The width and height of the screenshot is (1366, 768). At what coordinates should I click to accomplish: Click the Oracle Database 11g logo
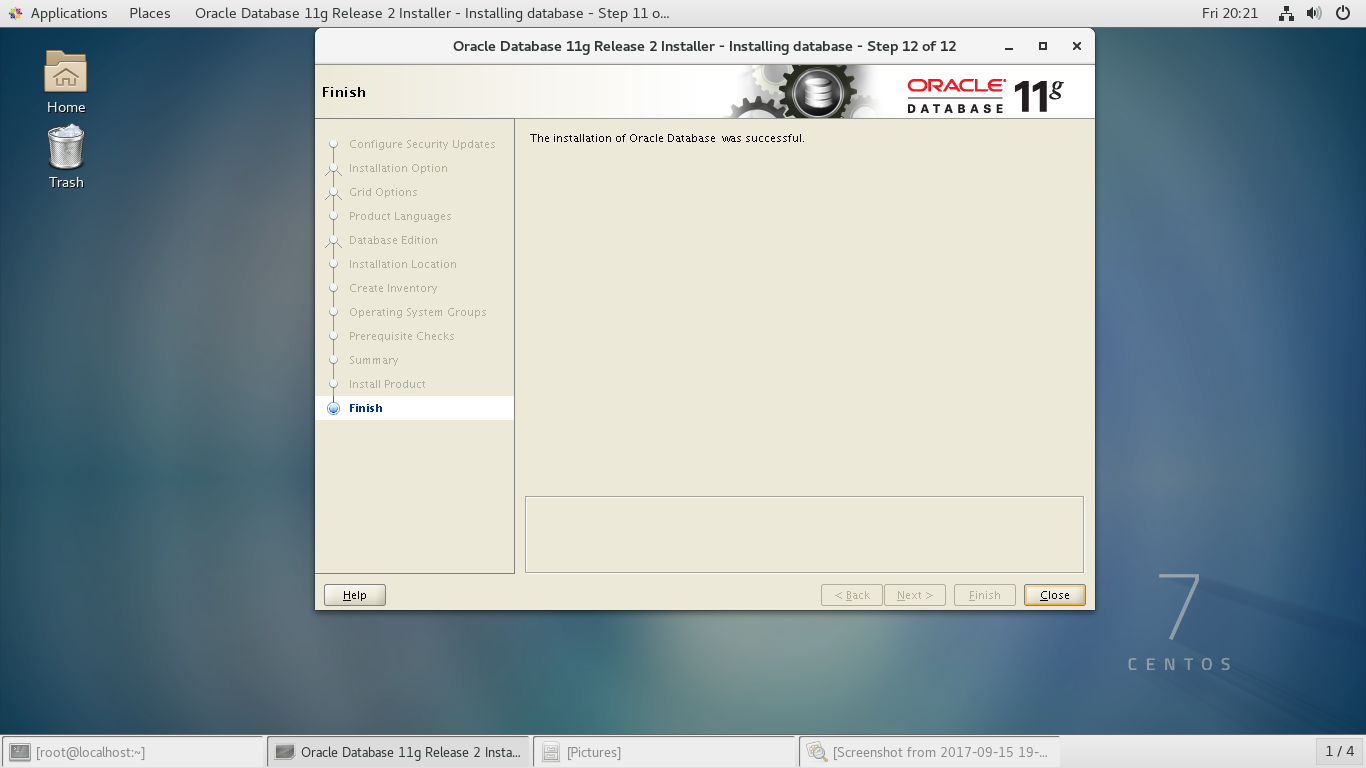click(985, 94)
